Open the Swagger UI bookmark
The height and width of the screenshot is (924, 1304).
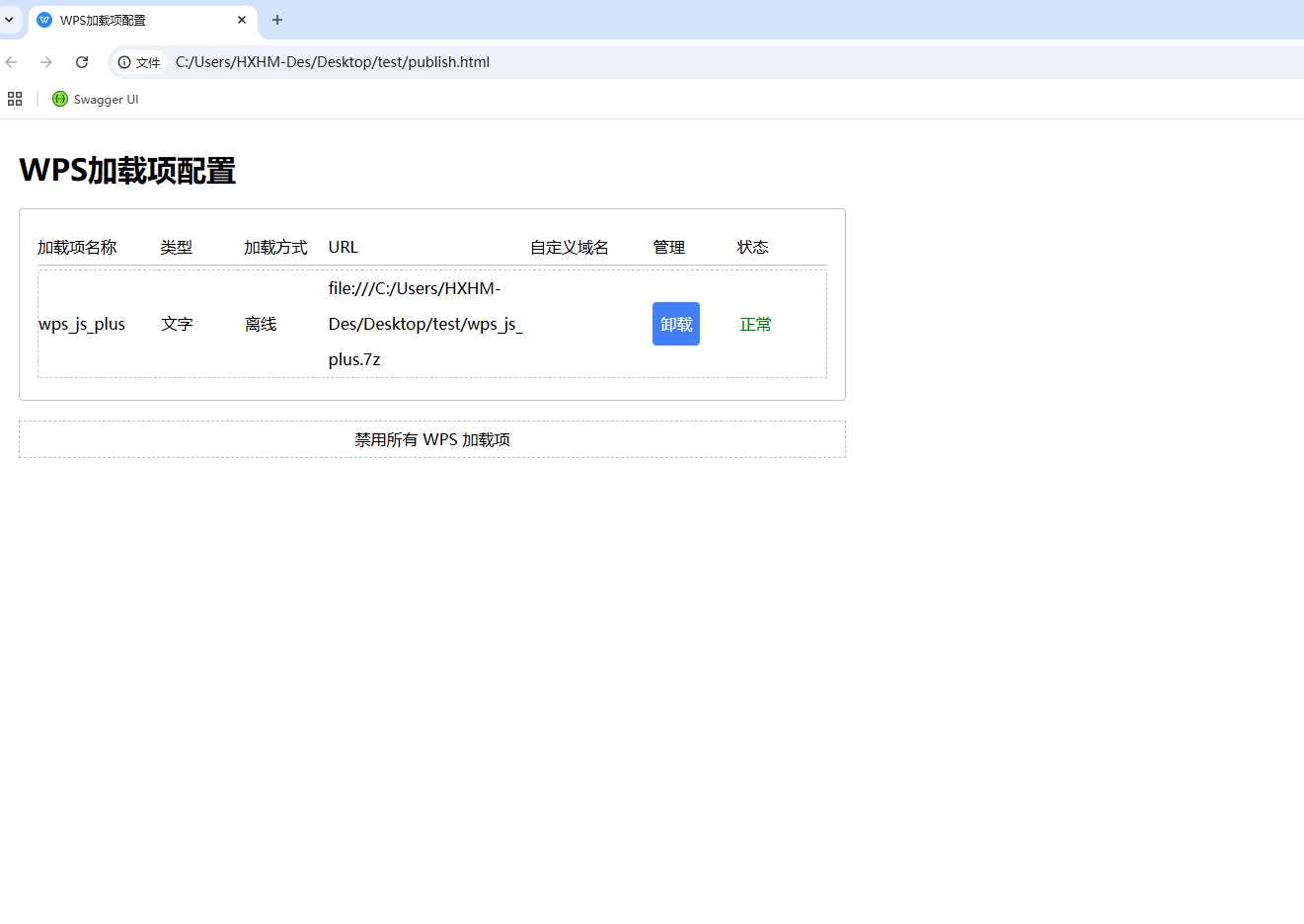pyautogui.click(x=96, y=99)
